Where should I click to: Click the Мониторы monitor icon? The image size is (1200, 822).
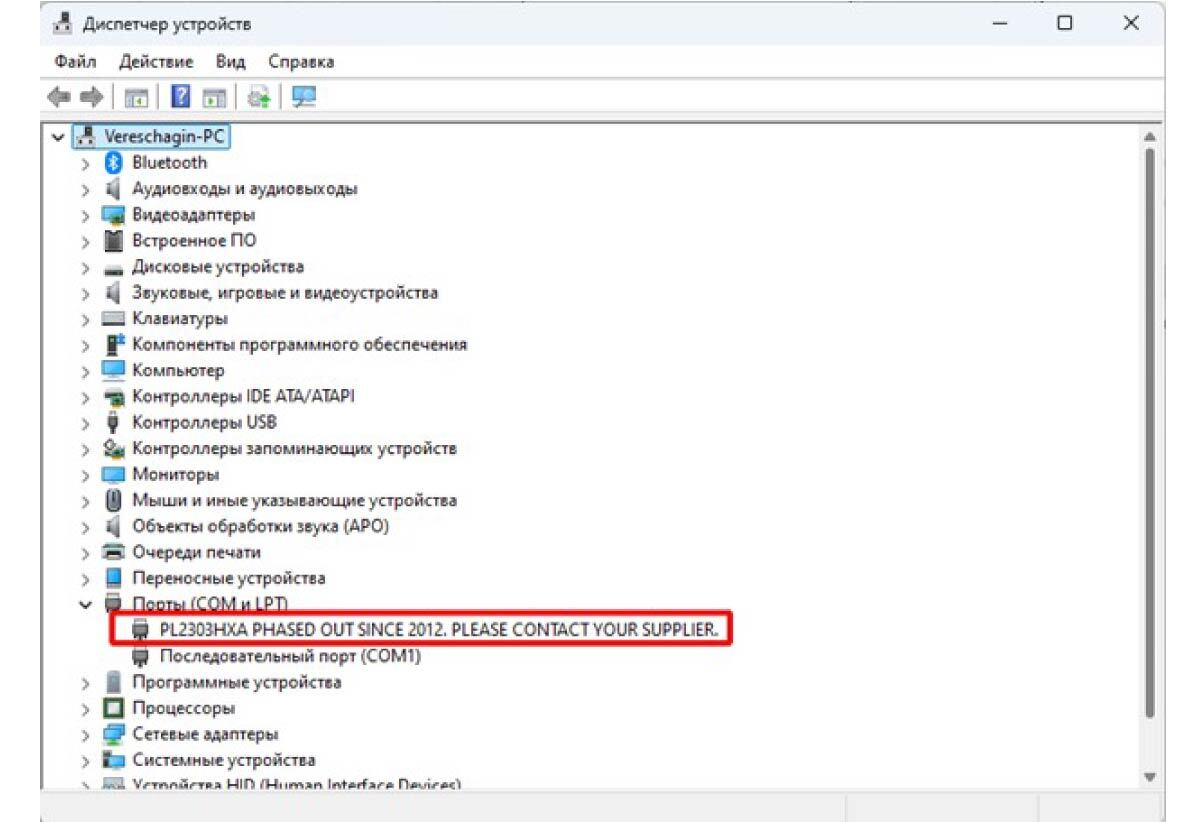[x=114, y=475]
